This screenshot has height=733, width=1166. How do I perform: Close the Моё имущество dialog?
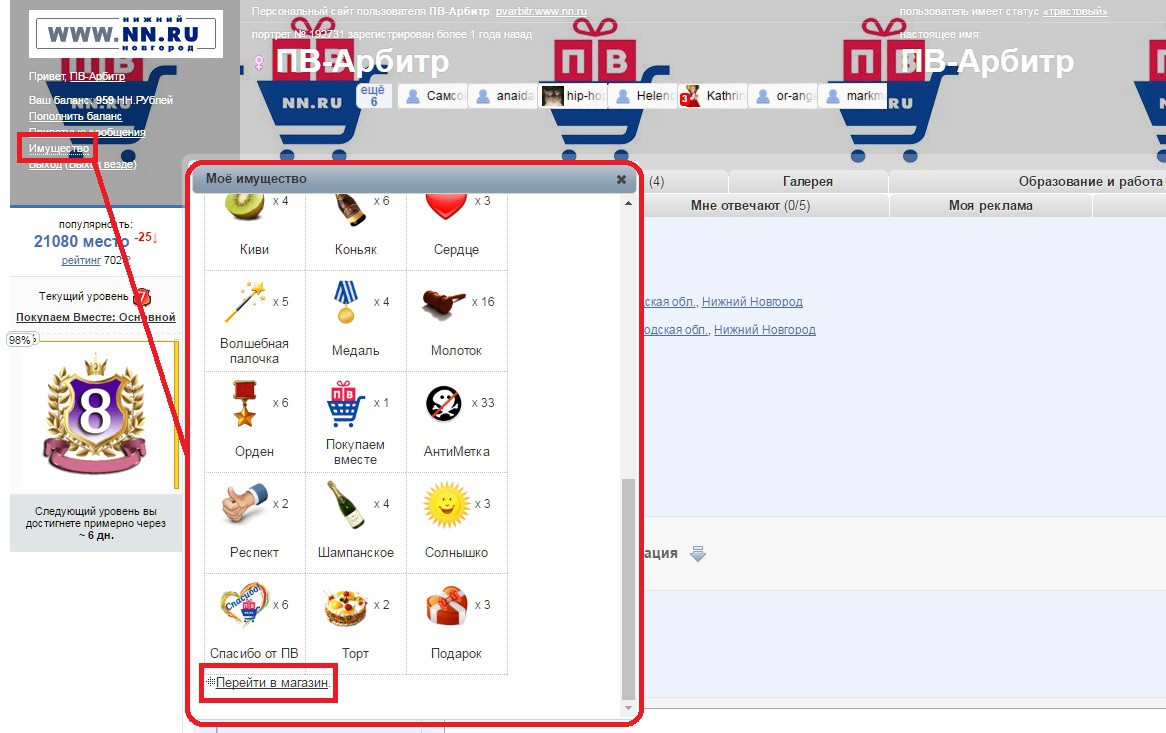[x=622, y=179]
